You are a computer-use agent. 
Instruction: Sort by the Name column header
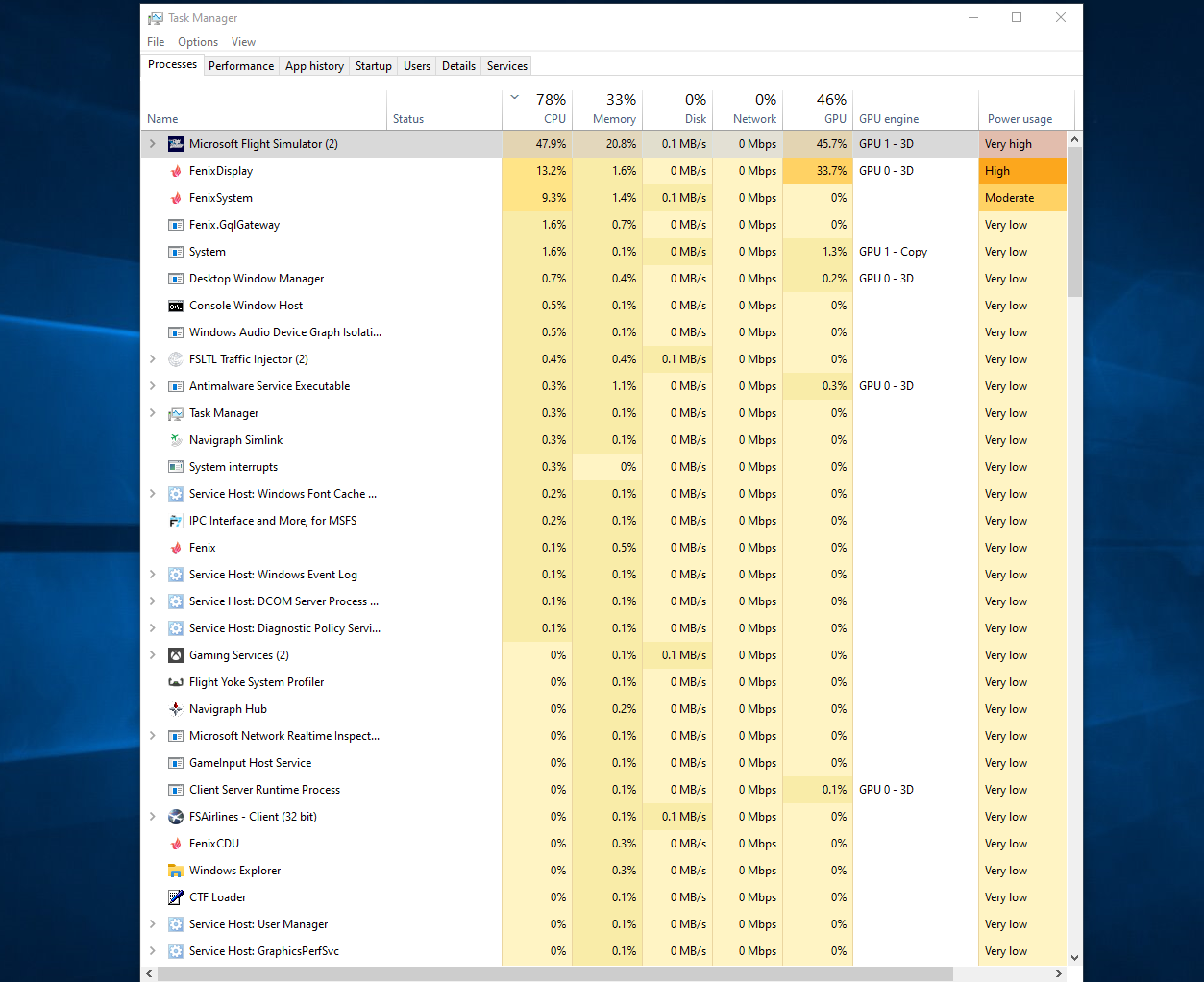(263, 110)
